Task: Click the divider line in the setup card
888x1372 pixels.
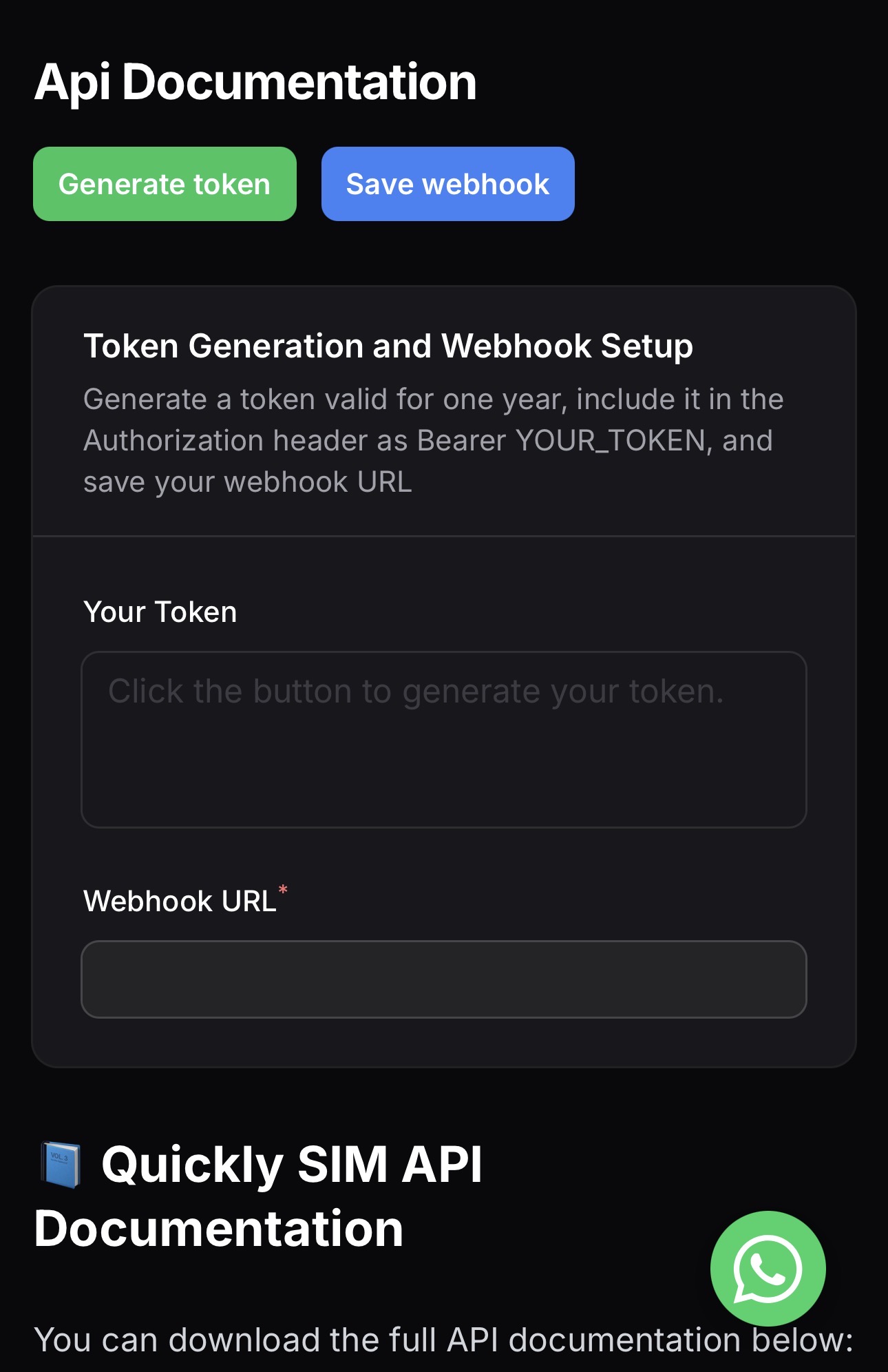Action: pyautogui.click(x=443, y=536)
